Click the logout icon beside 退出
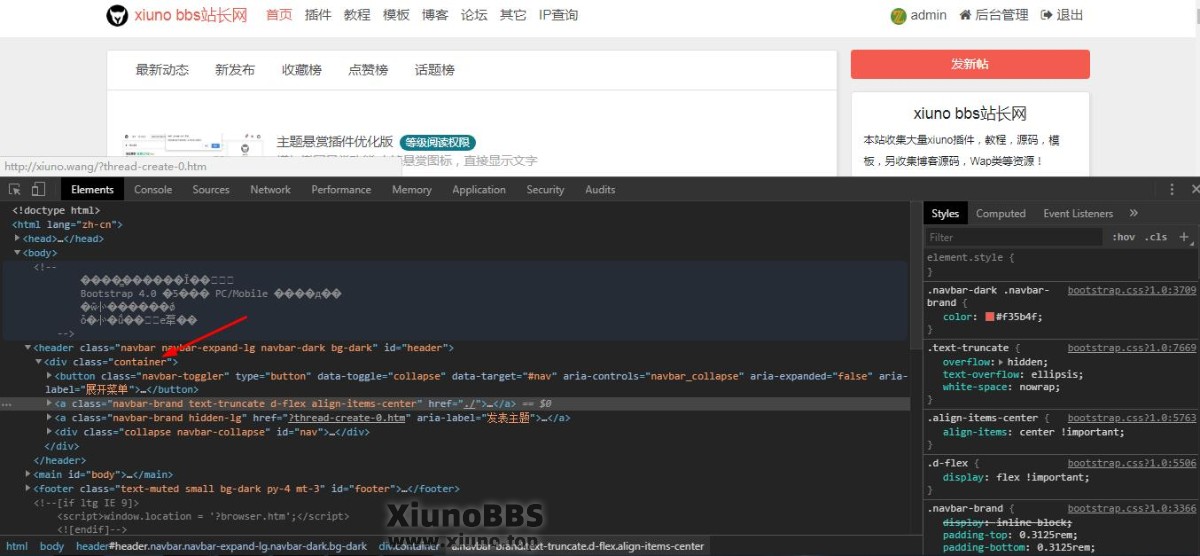1200x556 pixels. [x=1046, y=15]
